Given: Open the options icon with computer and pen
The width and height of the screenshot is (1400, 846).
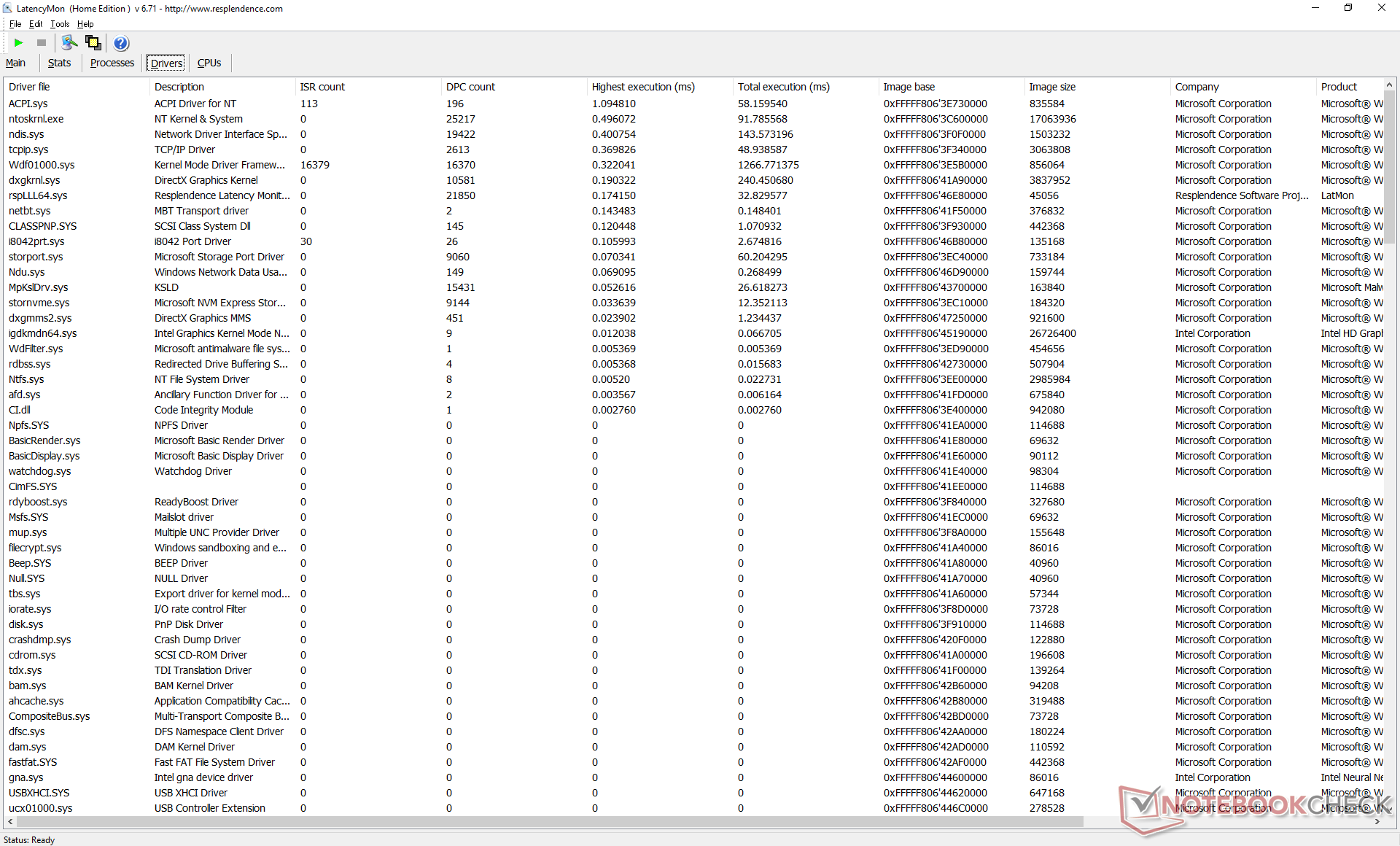Looking at the screenshot, I should pyautogui.click(x=69, y=43).
